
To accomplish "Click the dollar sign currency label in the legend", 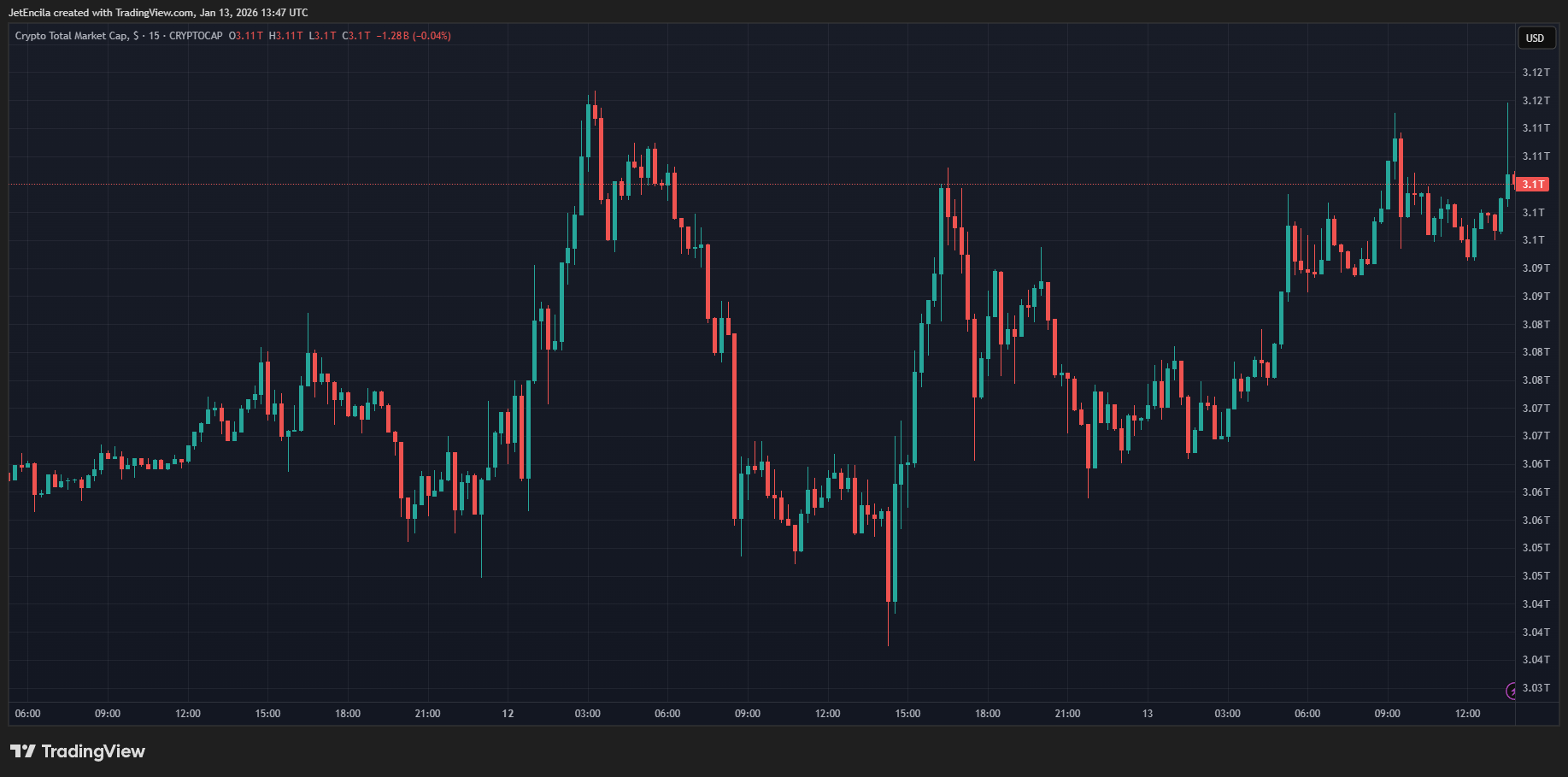I will [x=137, y=36].
